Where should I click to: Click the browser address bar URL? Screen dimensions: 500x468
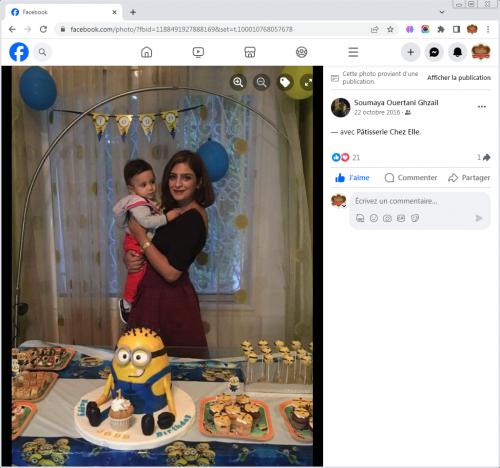[x=181, y=29]
